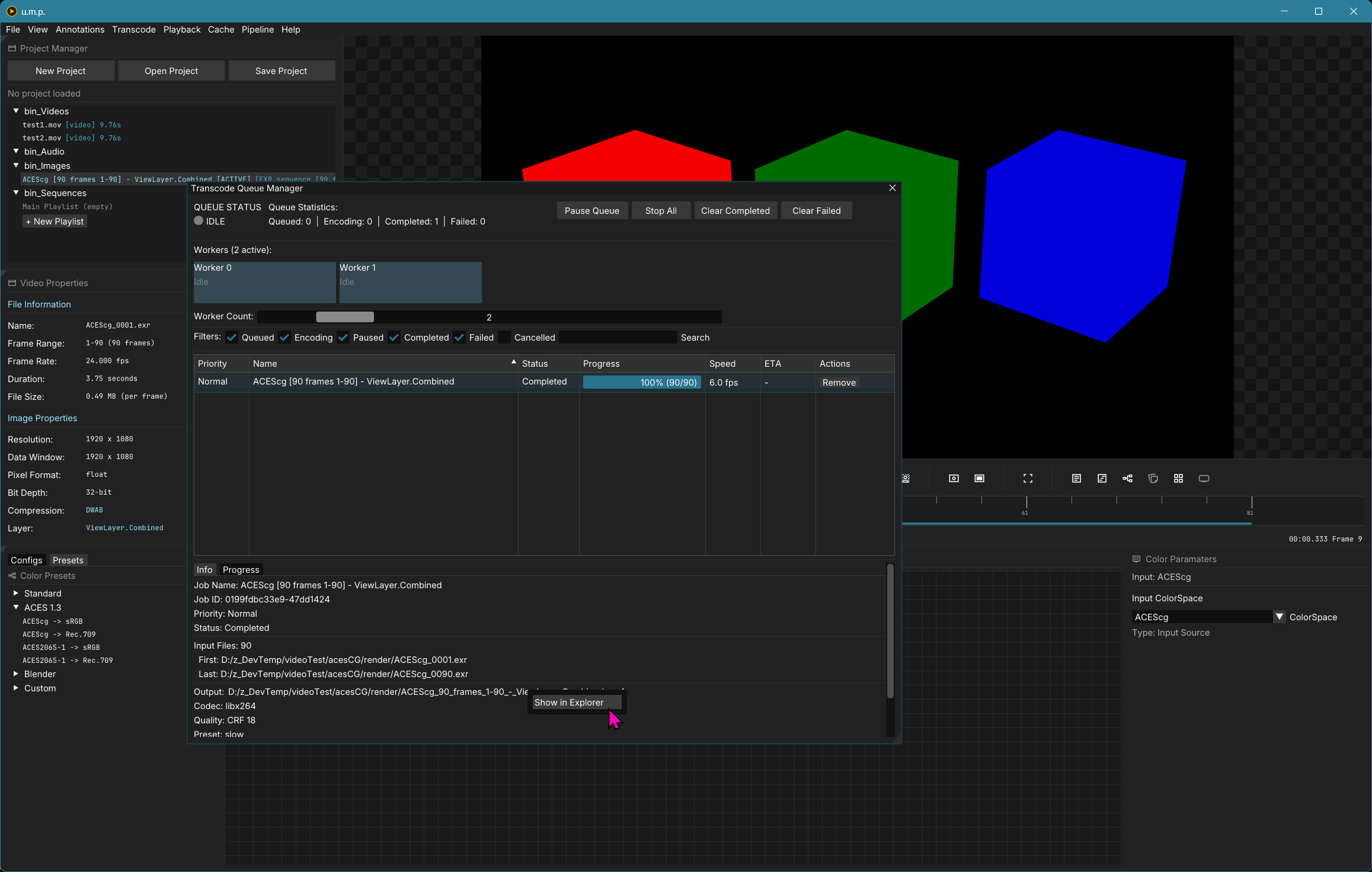Switch to the Progress tab
The image size is (1372, 872).
click(x=241, y=569)
